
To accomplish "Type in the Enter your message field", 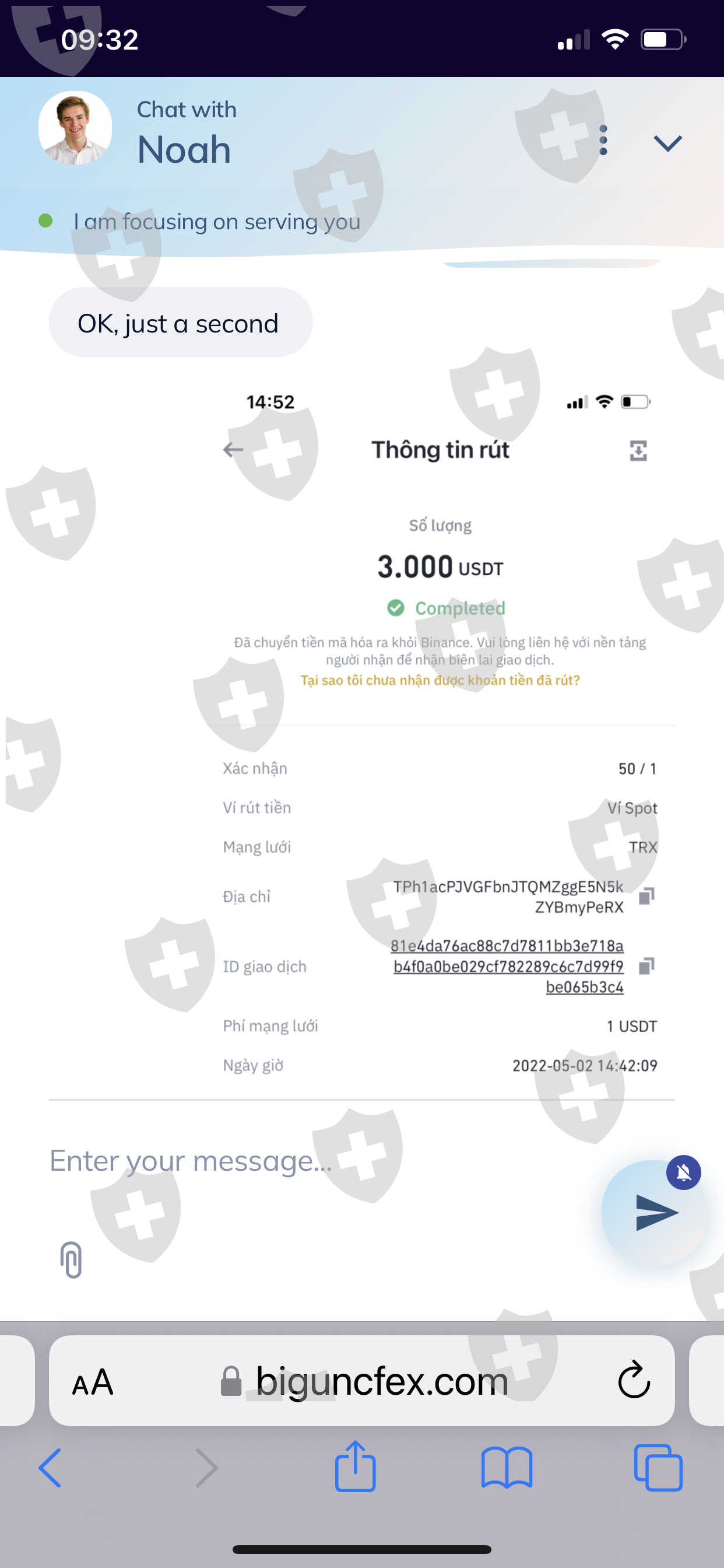I will click(x=304, y=1161).
